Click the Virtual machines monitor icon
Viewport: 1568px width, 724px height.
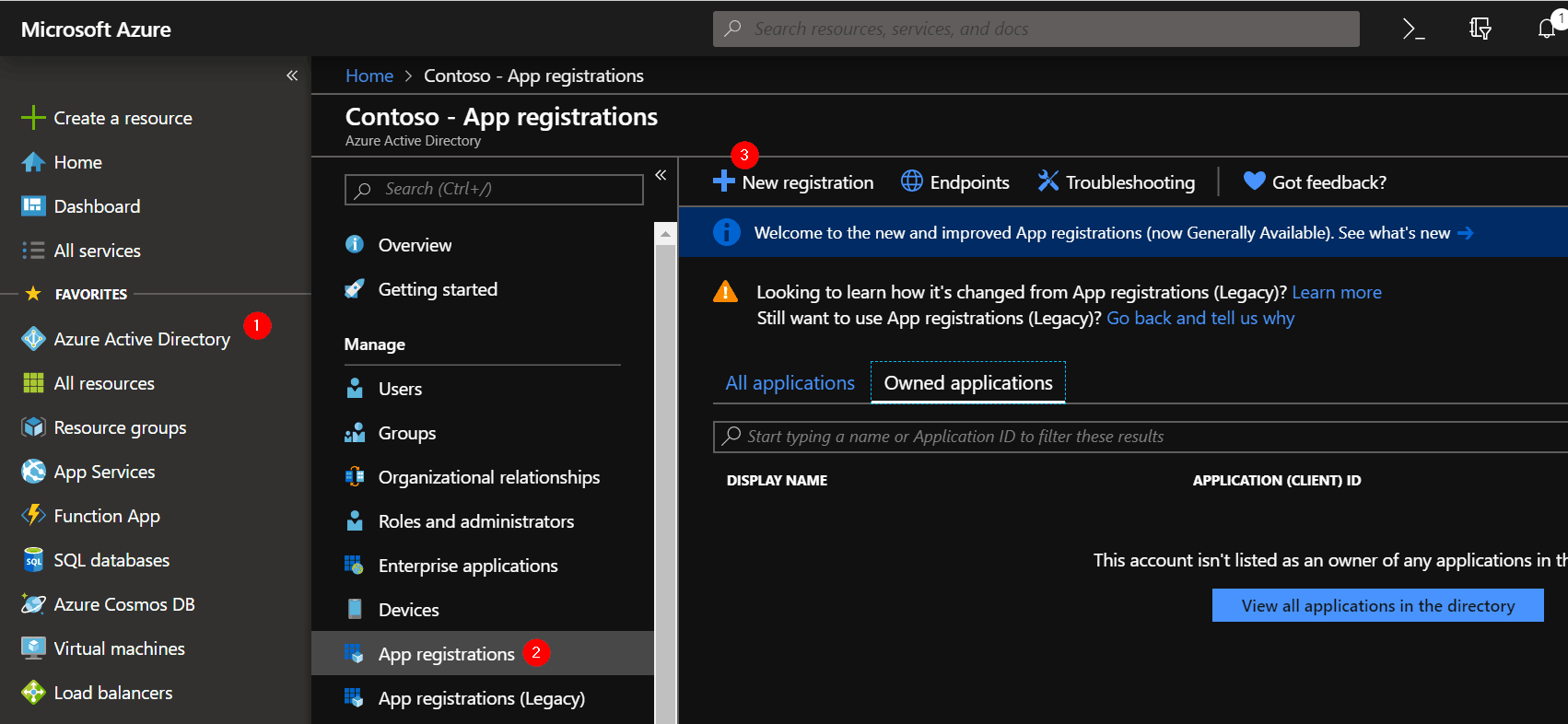[33, 648]
